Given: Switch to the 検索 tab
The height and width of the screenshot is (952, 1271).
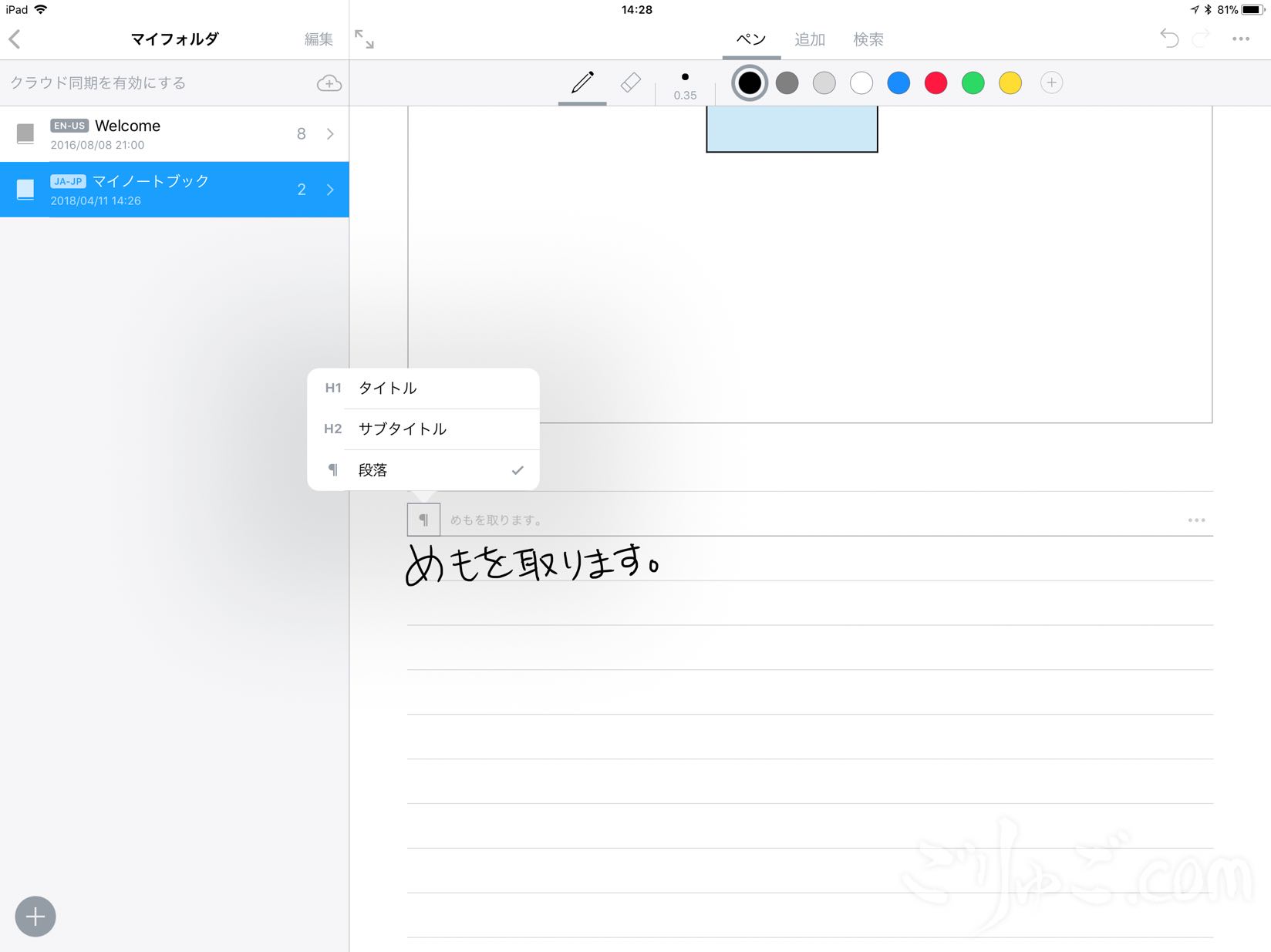Looking at the screenshot, I should (868, 39).
